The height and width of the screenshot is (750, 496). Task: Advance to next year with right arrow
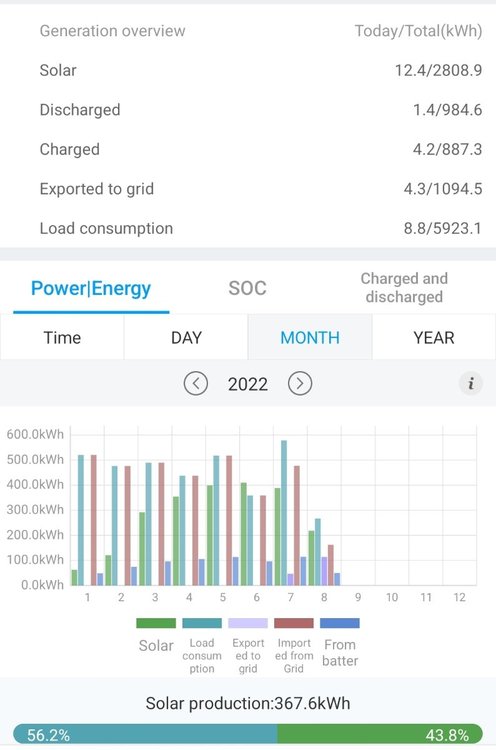pos(300,384)
